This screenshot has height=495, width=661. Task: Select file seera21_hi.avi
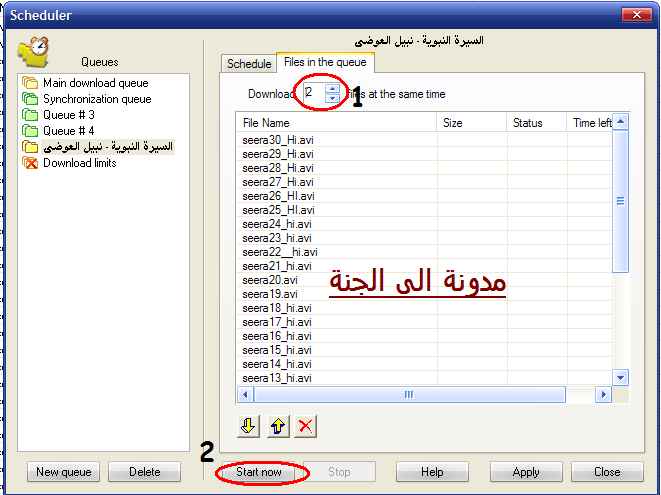[277, 266]
